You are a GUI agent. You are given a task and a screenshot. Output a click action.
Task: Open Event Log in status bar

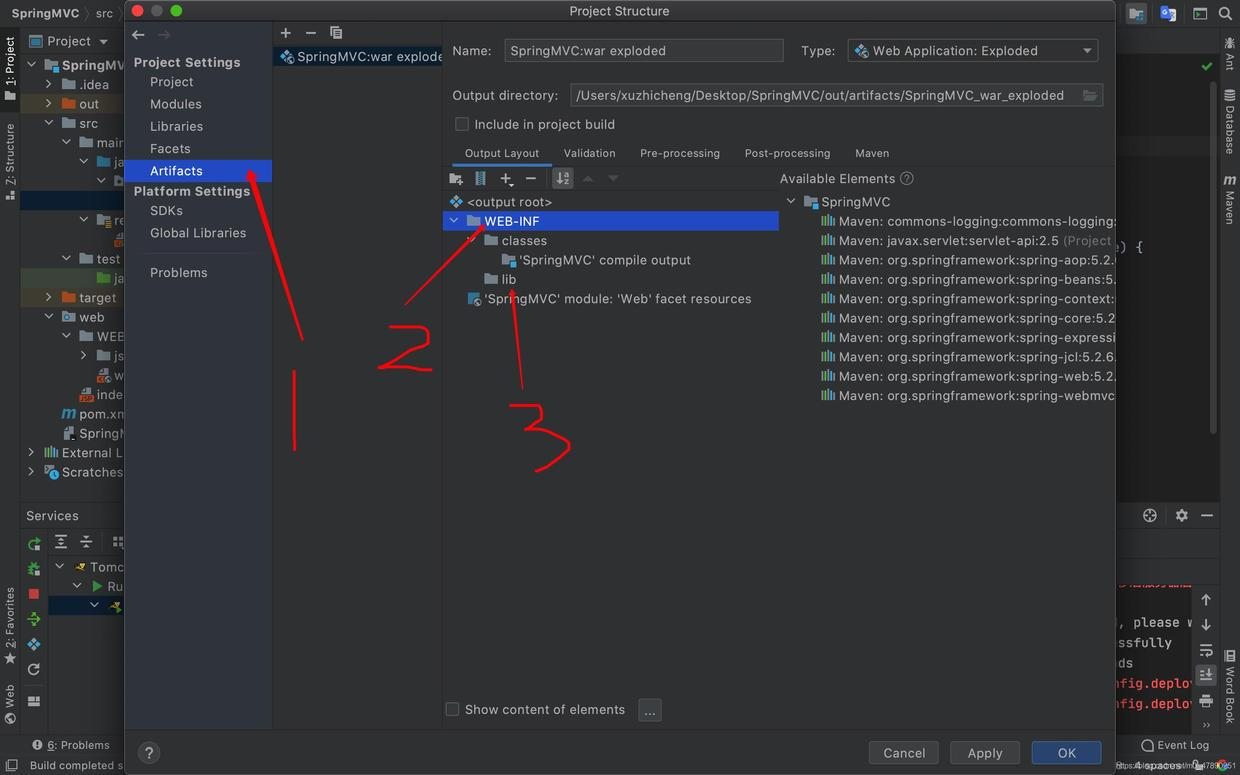coord(1175,745)
